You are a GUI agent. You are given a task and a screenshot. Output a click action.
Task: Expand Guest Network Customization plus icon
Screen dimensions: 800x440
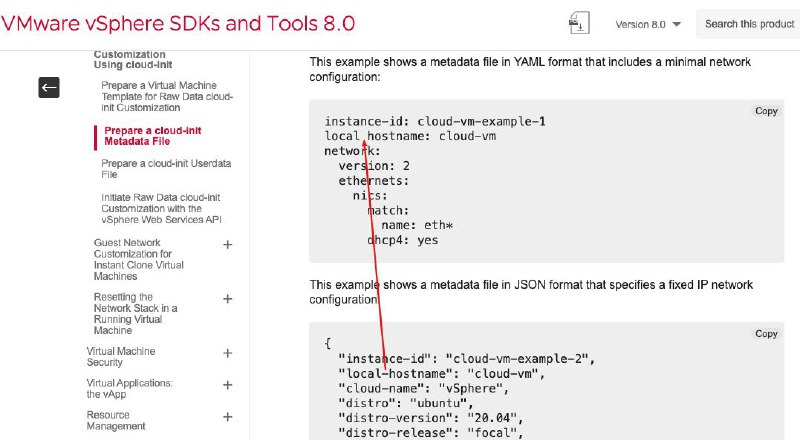pyautogui.click(x=227, y=245)
